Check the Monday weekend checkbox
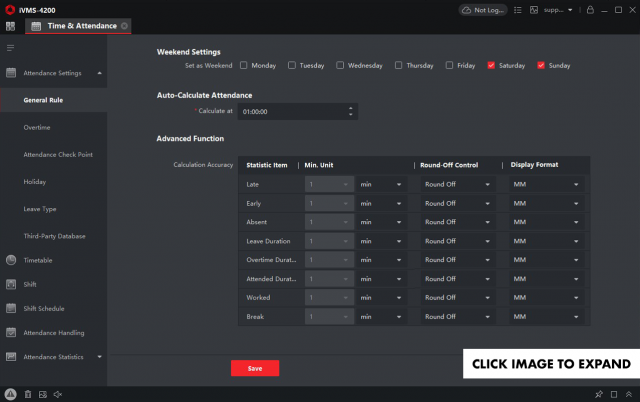Image resolution: width=640 pixels, height=402 pixels. 244,65
